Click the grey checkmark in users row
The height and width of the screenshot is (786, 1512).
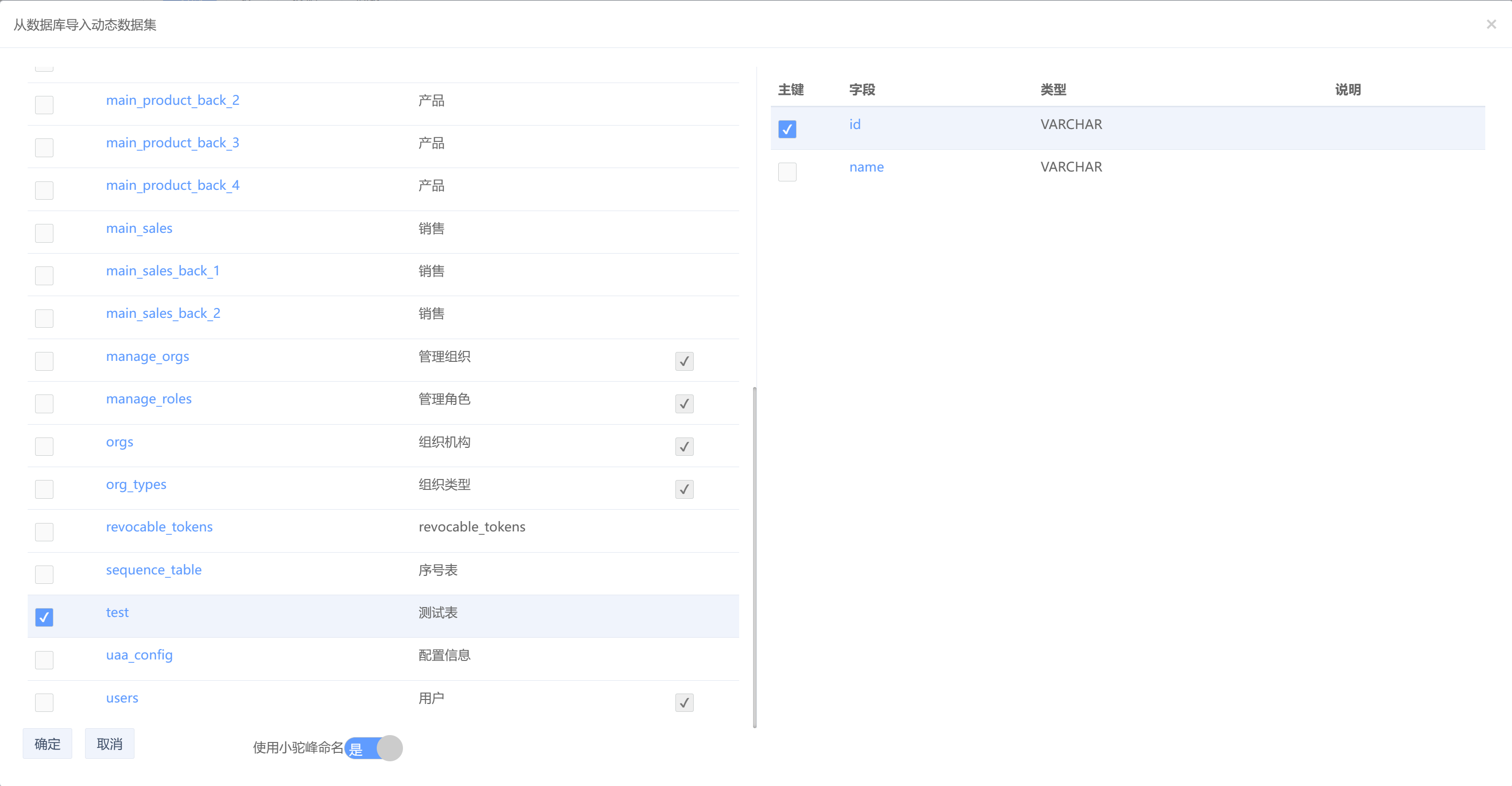click(x=684, y=702)
